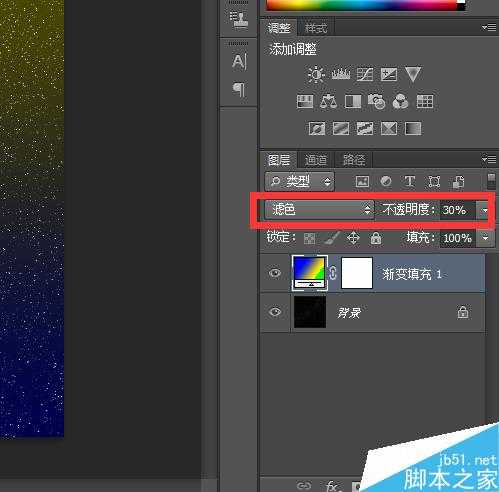This screenshot has width=499, height=492.
Task: Expand the 不透明度 opacity slider arrow
Action: [485, 210]
